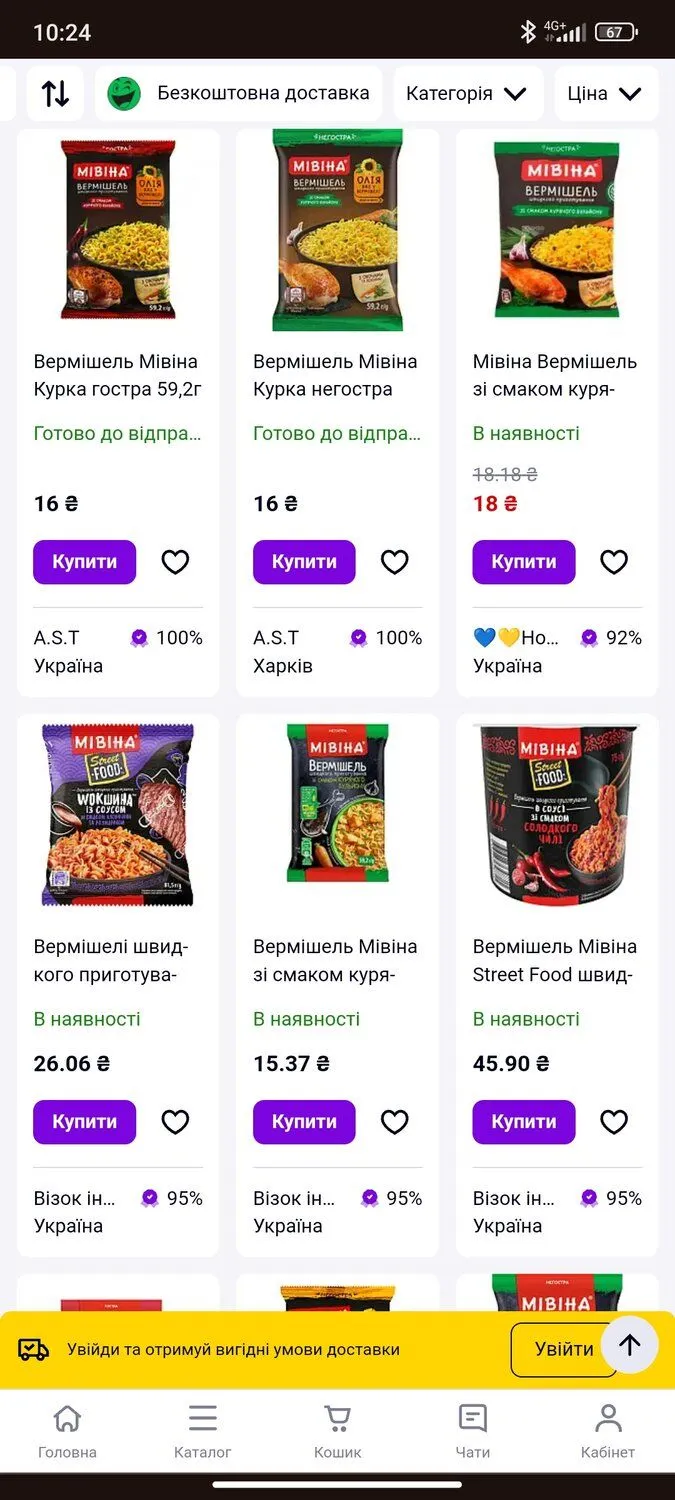Open the Ціна price filter dropdown
This screenshot has height=1500, width=675.
coord(604,94)
